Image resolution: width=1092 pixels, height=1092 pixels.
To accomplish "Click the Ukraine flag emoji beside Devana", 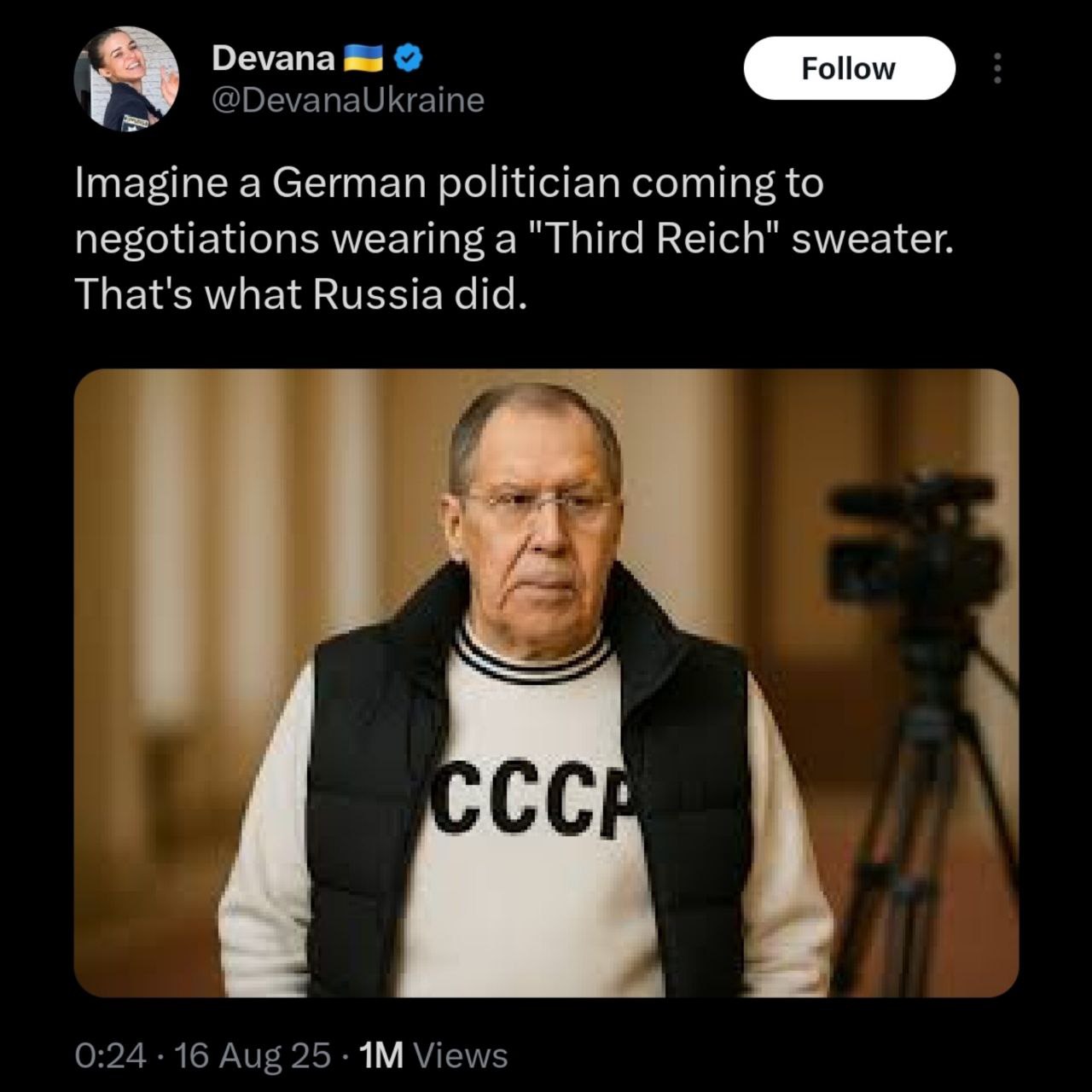I will click(x=364, y=58).
